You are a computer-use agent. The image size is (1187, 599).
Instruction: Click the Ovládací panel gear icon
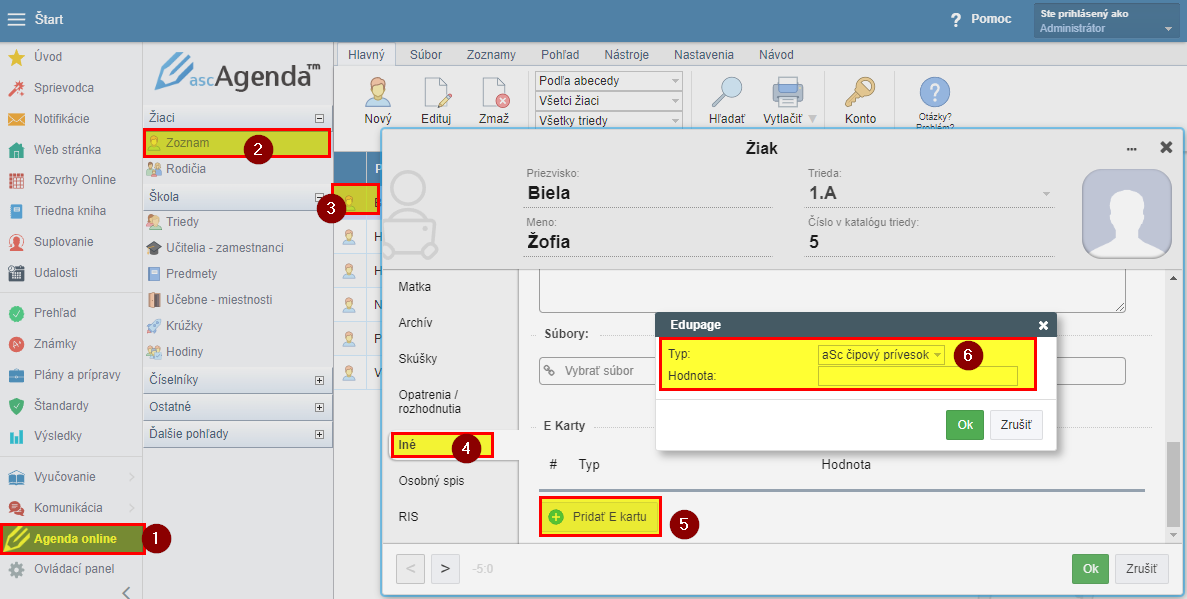16,569
